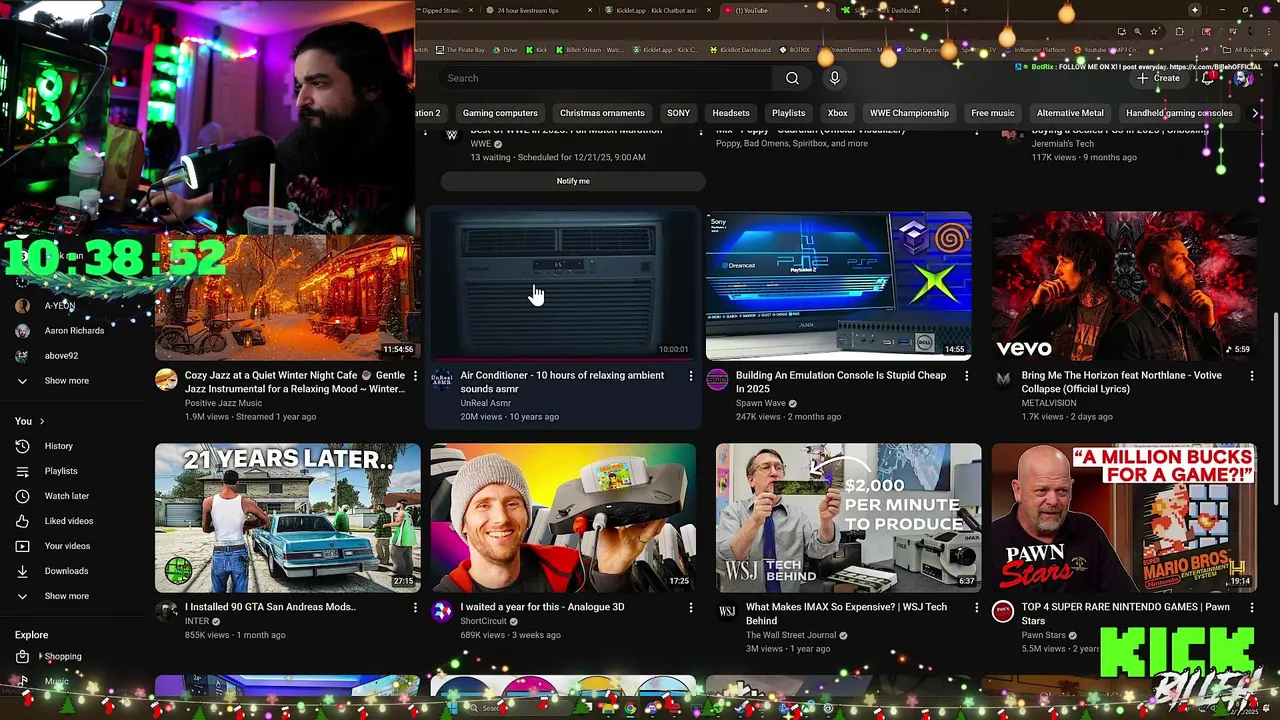Image resolution: width=1280 pixels, height=720 pixels.
Task: Play Analogue 3D video thumbnail
Action: coord(563,518)
